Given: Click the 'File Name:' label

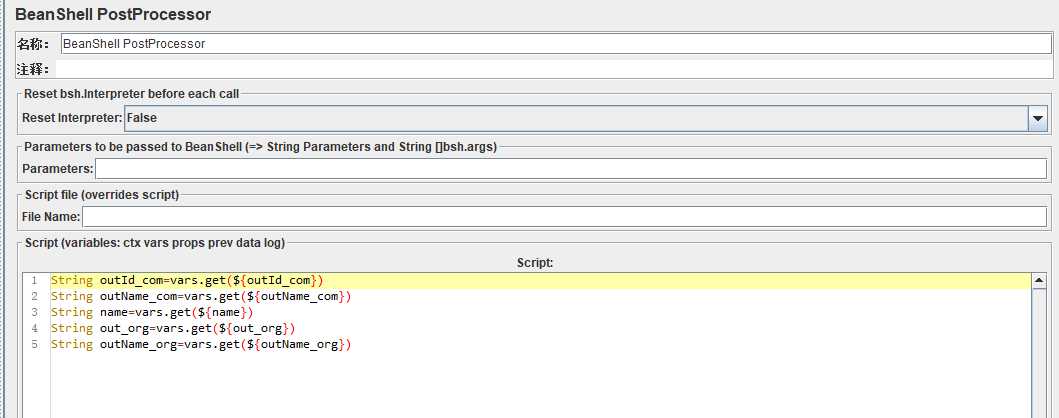Looking at the screenshot, I should click(51, 217).
